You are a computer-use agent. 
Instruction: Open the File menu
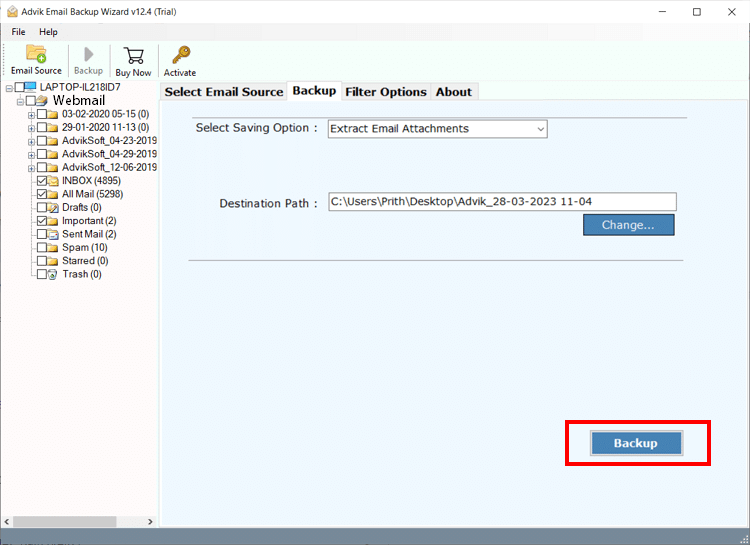tap(18, 32)
